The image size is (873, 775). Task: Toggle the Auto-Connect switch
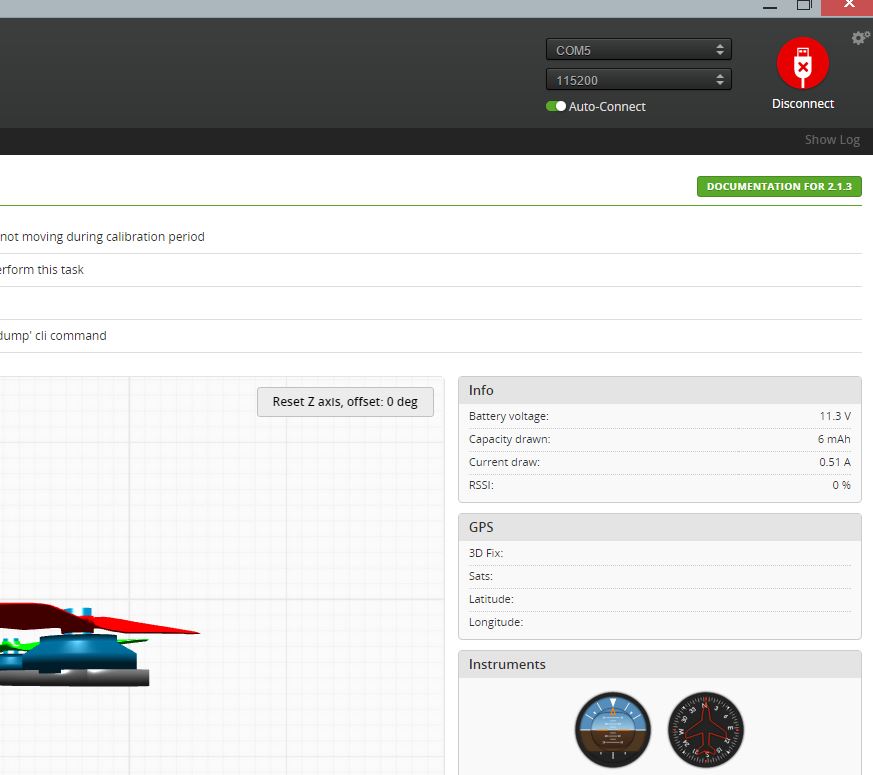(556, 106)
